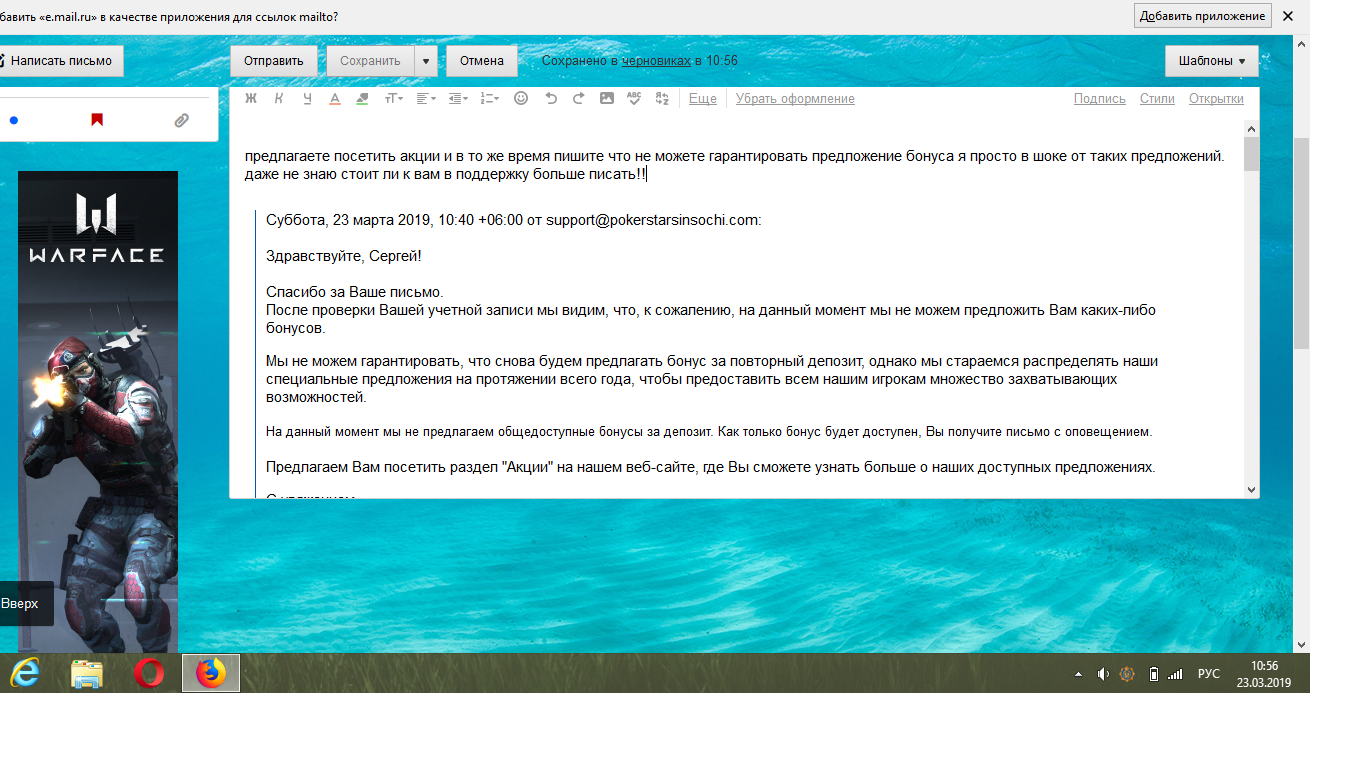Expand the arrow next to Сохранить
This screenshot has height=768, width=1366.
coord(426,61)
